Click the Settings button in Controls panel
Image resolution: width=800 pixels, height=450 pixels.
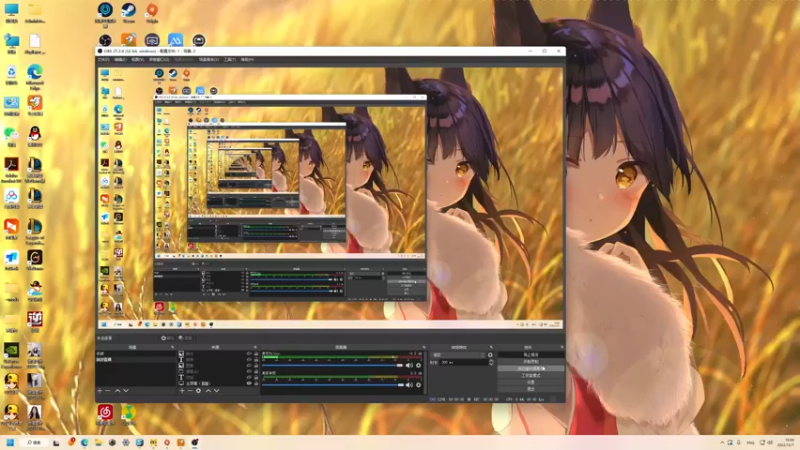coord(531,382)
